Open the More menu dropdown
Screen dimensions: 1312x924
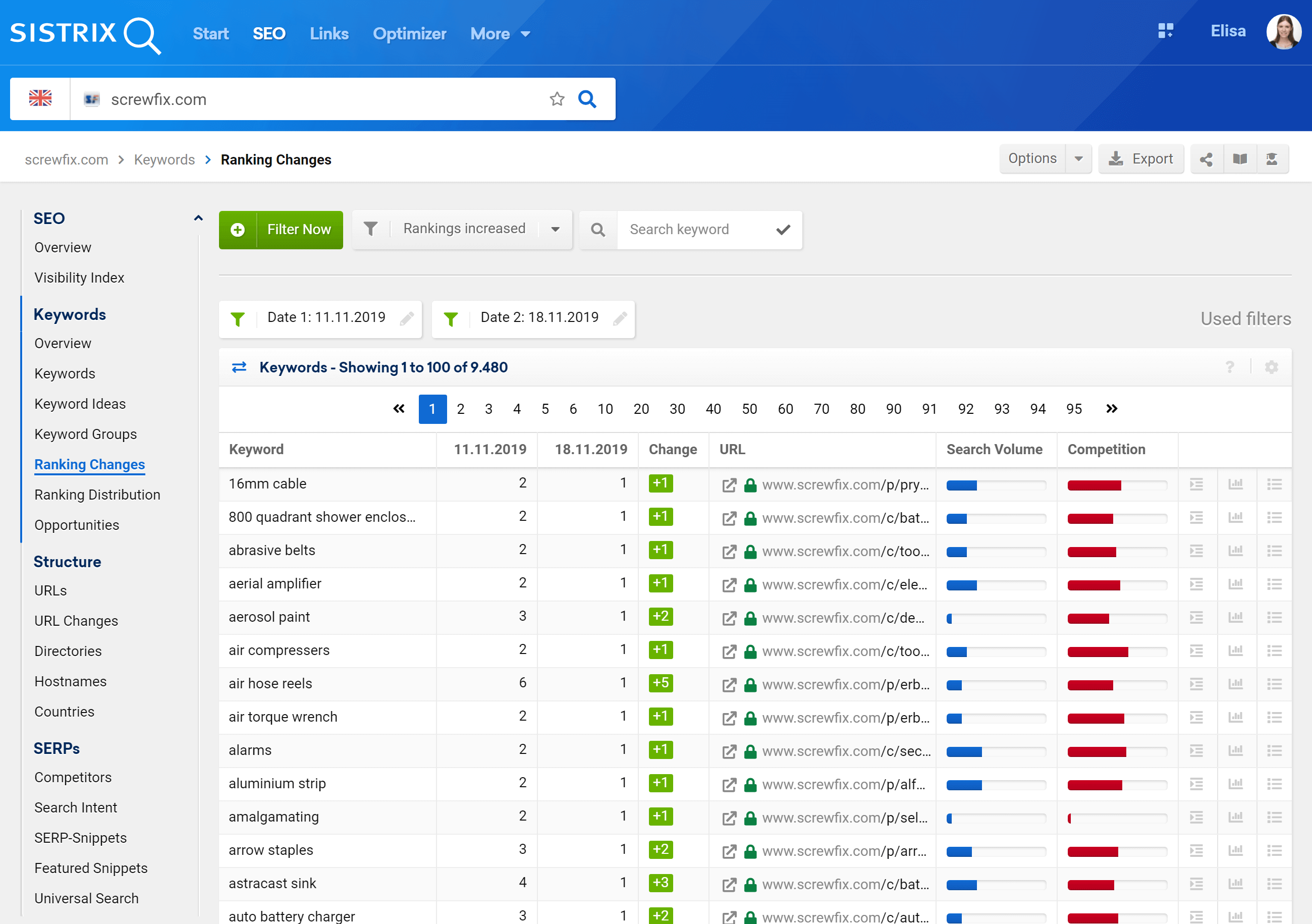click(x=500, y=34)
